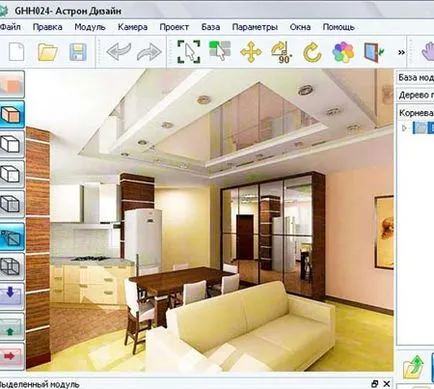Image resolution: width=434 pixels, height=389 pixels.
Task: Toggle the highlighted blue section view button
Action: tap(12, 237)
